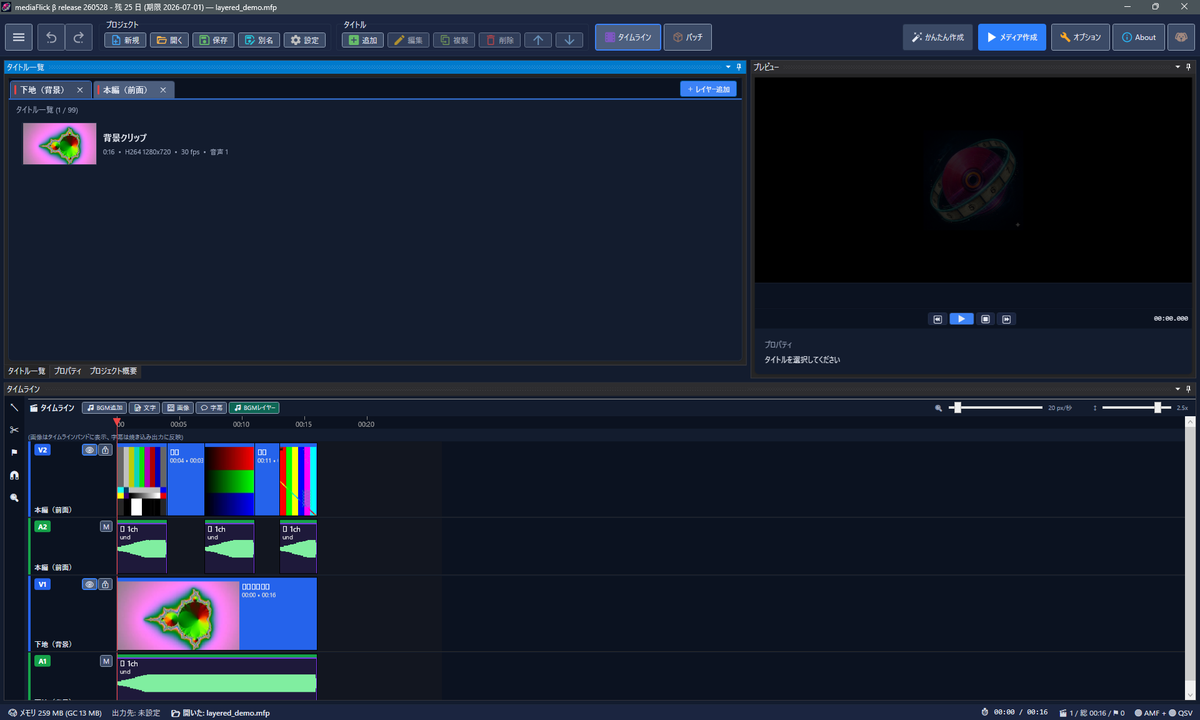Select the 背景クリップ thumbnail in title list

click(60, 144)
